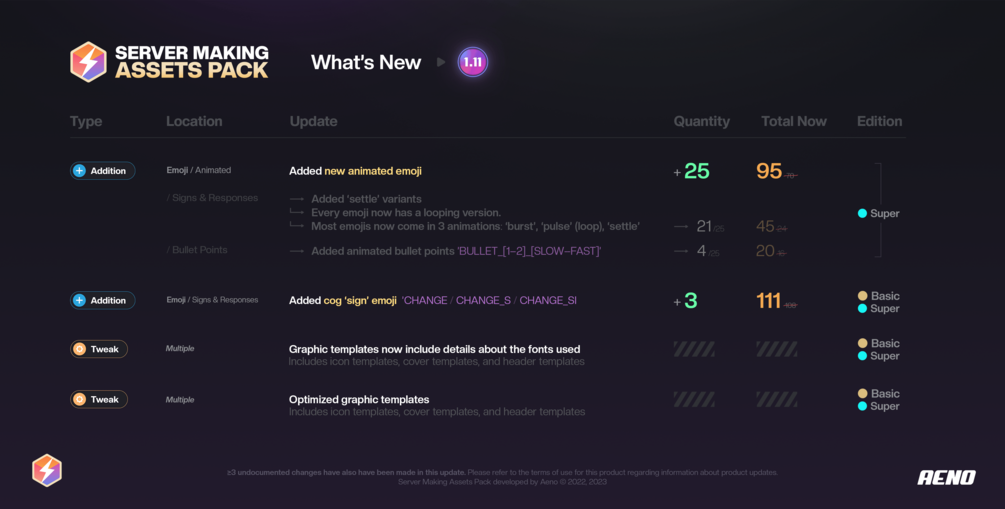Click the Total Now column header
Image resolution: width=1005 pixels, height=509 pixels.
[793, 121]
